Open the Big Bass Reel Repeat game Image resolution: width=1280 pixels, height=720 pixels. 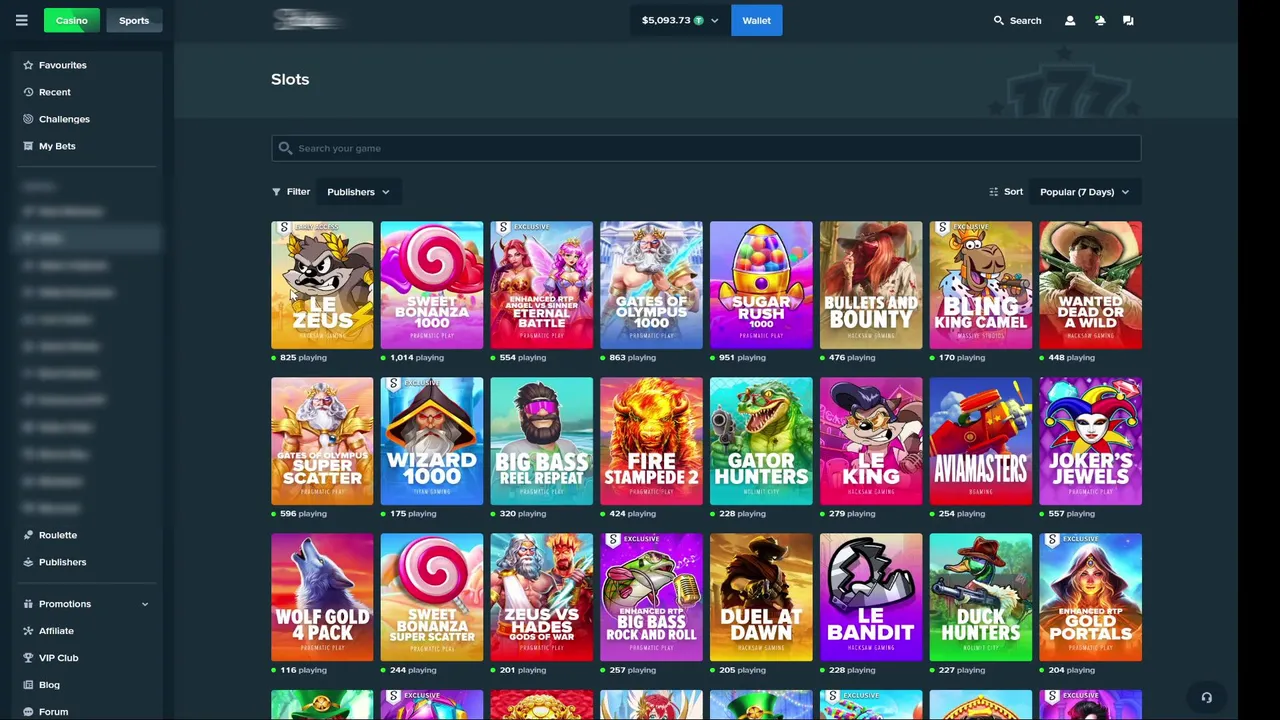click(x=542, y=441)
